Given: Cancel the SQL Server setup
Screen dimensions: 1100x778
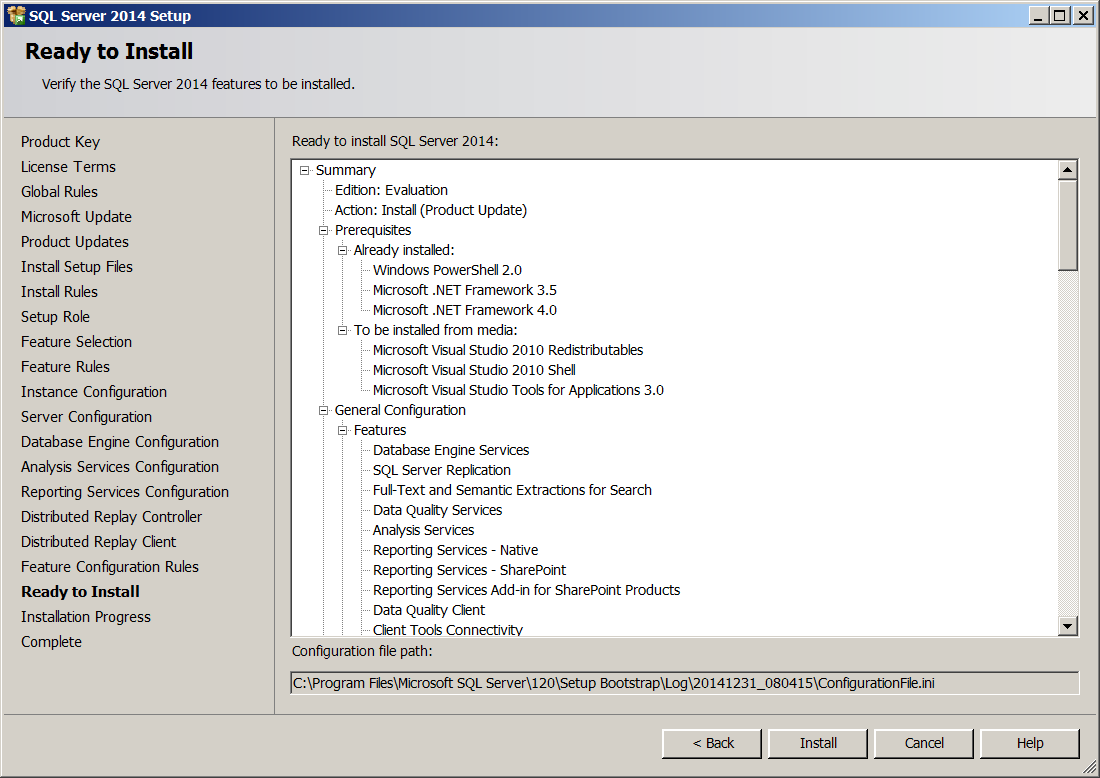Looking at the screenshot, I should [924, 744].
